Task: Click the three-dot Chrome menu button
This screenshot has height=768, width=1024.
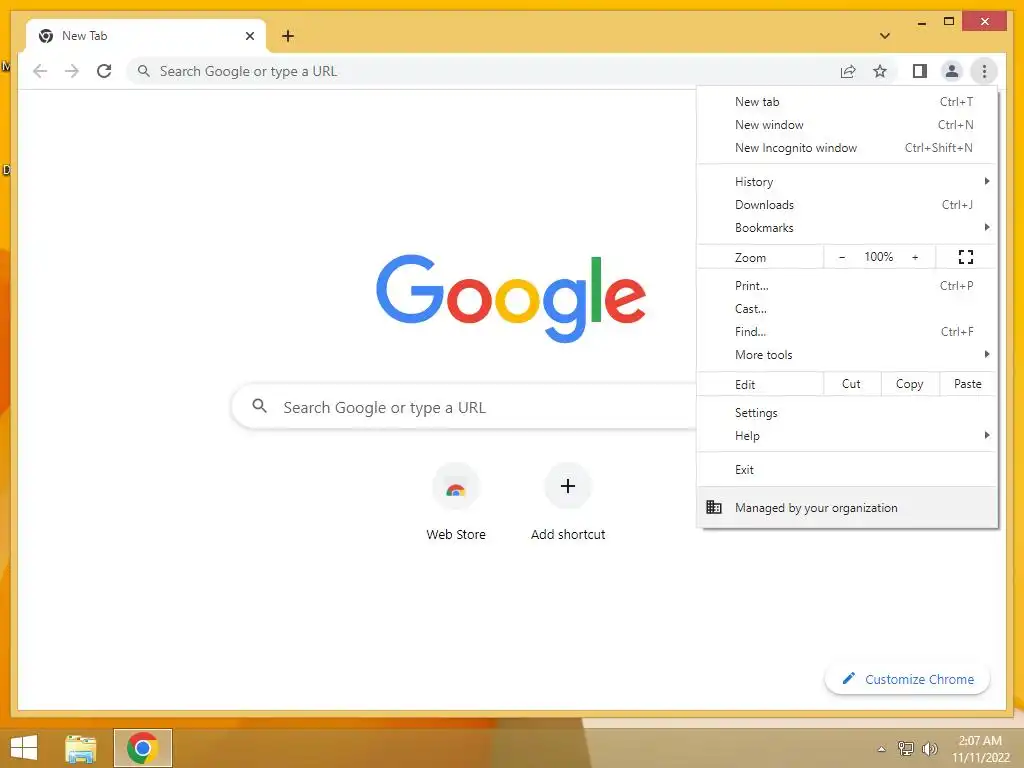Action: pyautogui.click(x=984, y=71)
